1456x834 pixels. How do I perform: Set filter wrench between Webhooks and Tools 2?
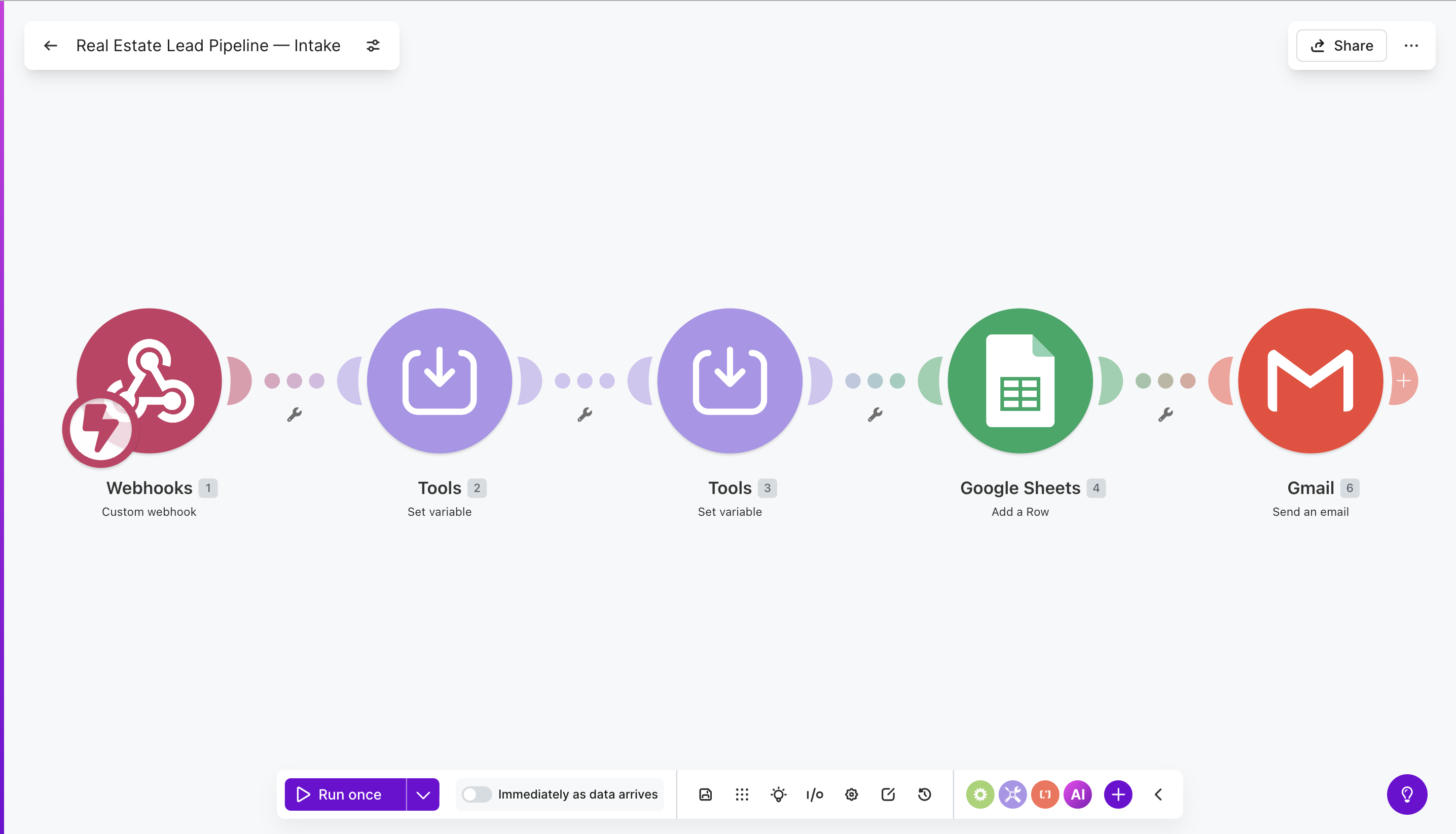pos(295,414)
